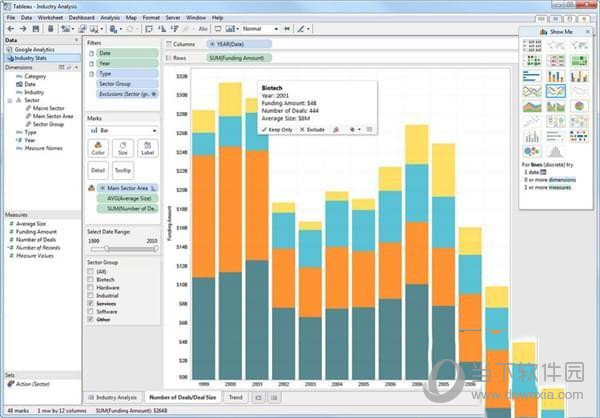Open the Size marks card button
This screenshot has width=600, height=418.
(123, 148)
